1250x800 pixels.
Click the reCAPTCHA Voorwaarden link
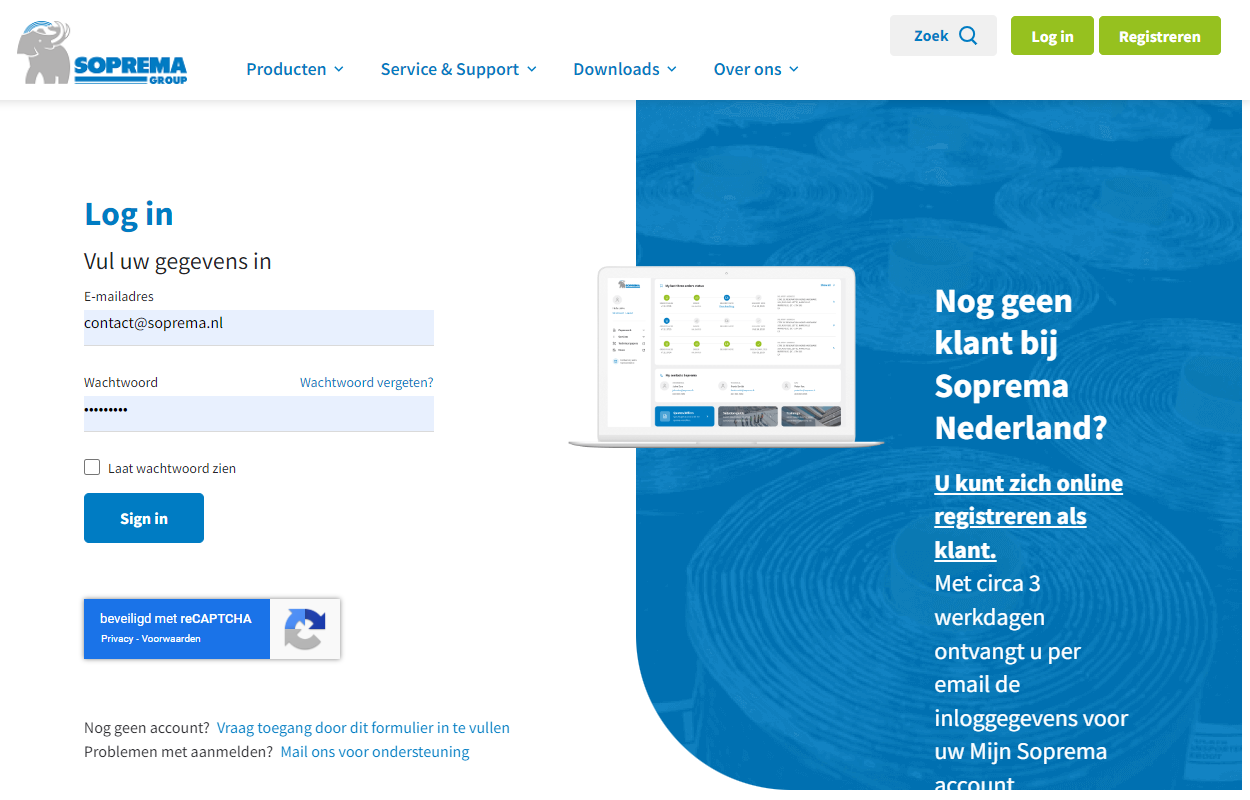(x=171, y=639)
